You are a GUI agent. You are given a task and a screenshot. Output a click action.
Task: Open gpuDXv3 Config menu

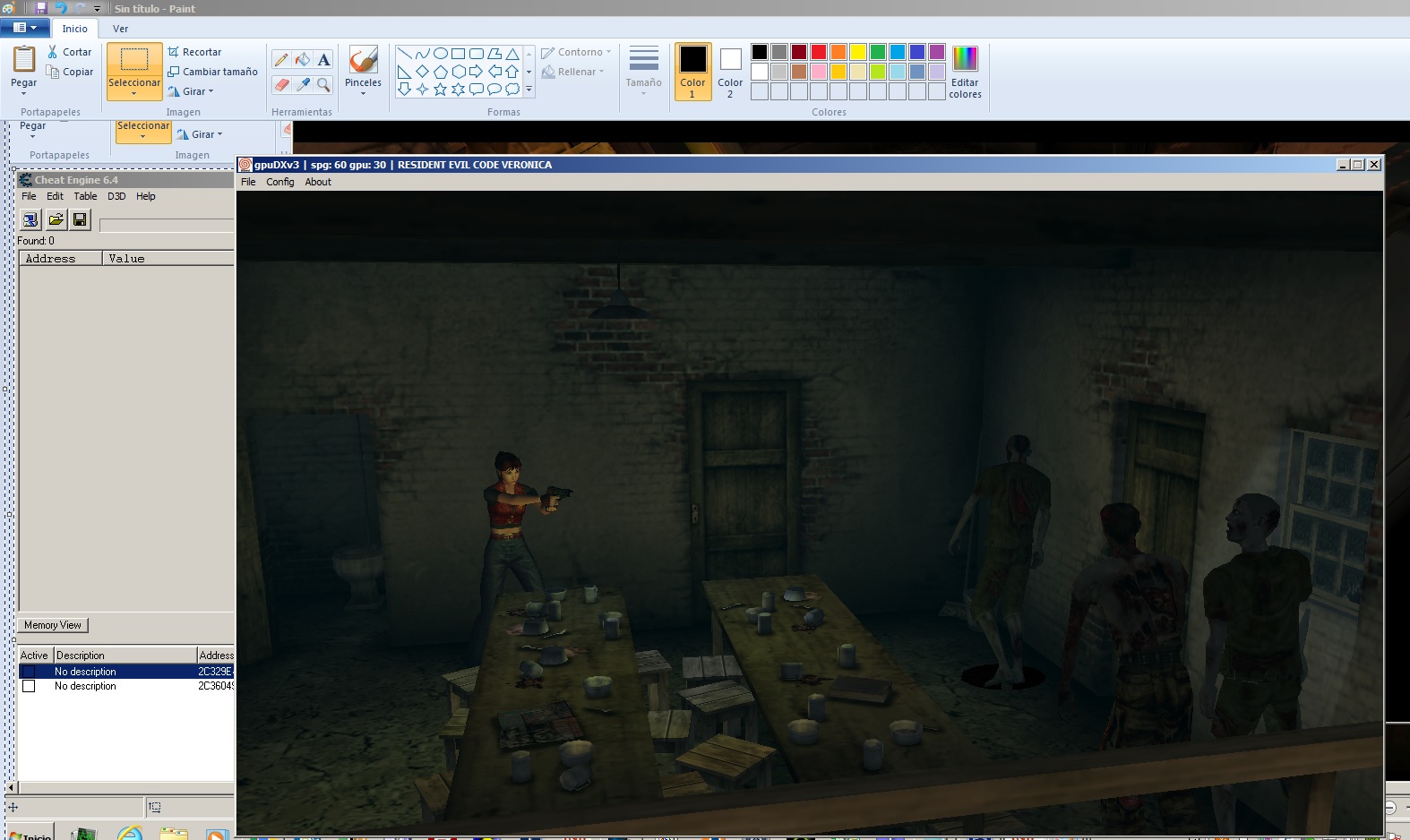click(279, 182)
